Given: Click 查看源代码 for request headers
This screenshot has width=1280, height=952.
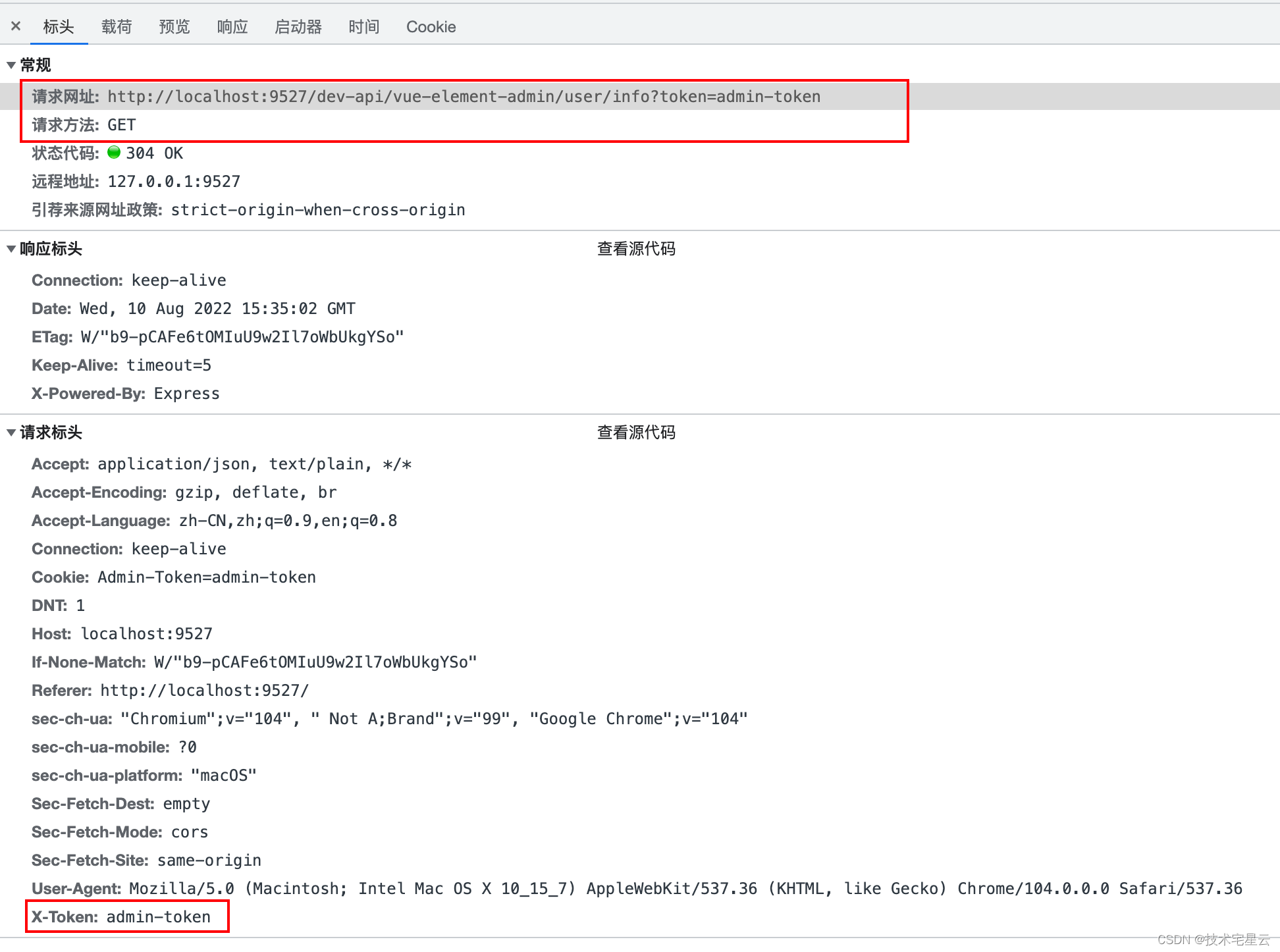Looking at the screenshot, I should tap(636, 433).
